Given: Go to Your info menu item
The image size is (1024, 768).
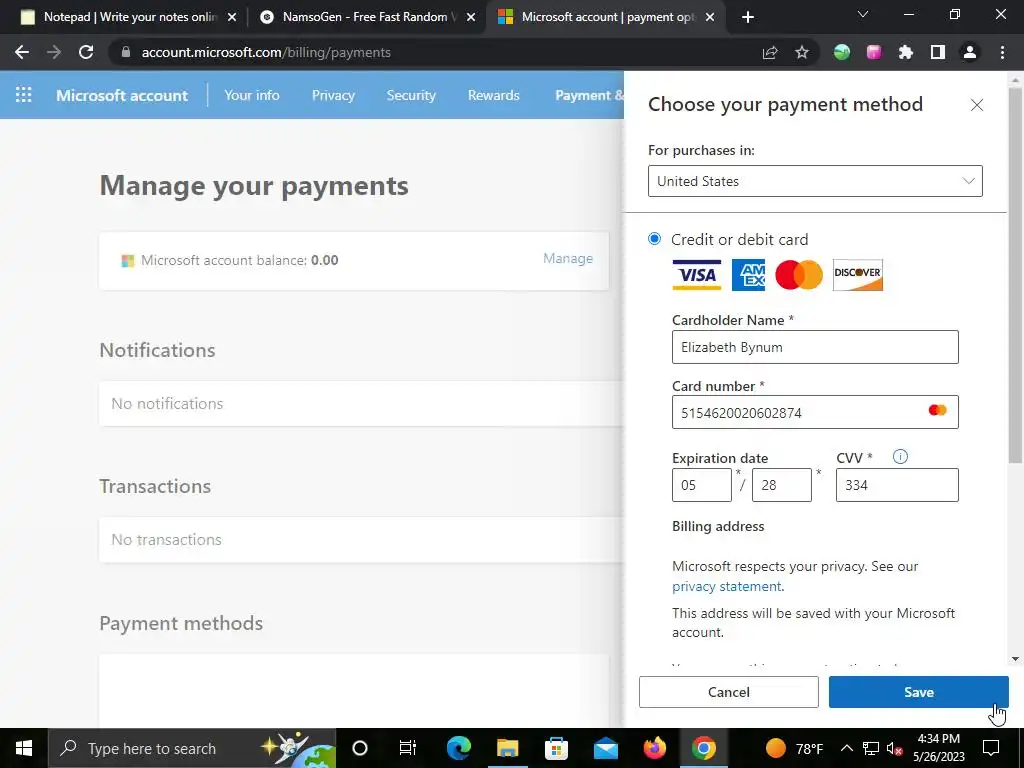Looking at the screenshot, I should [x=251, y=95].
